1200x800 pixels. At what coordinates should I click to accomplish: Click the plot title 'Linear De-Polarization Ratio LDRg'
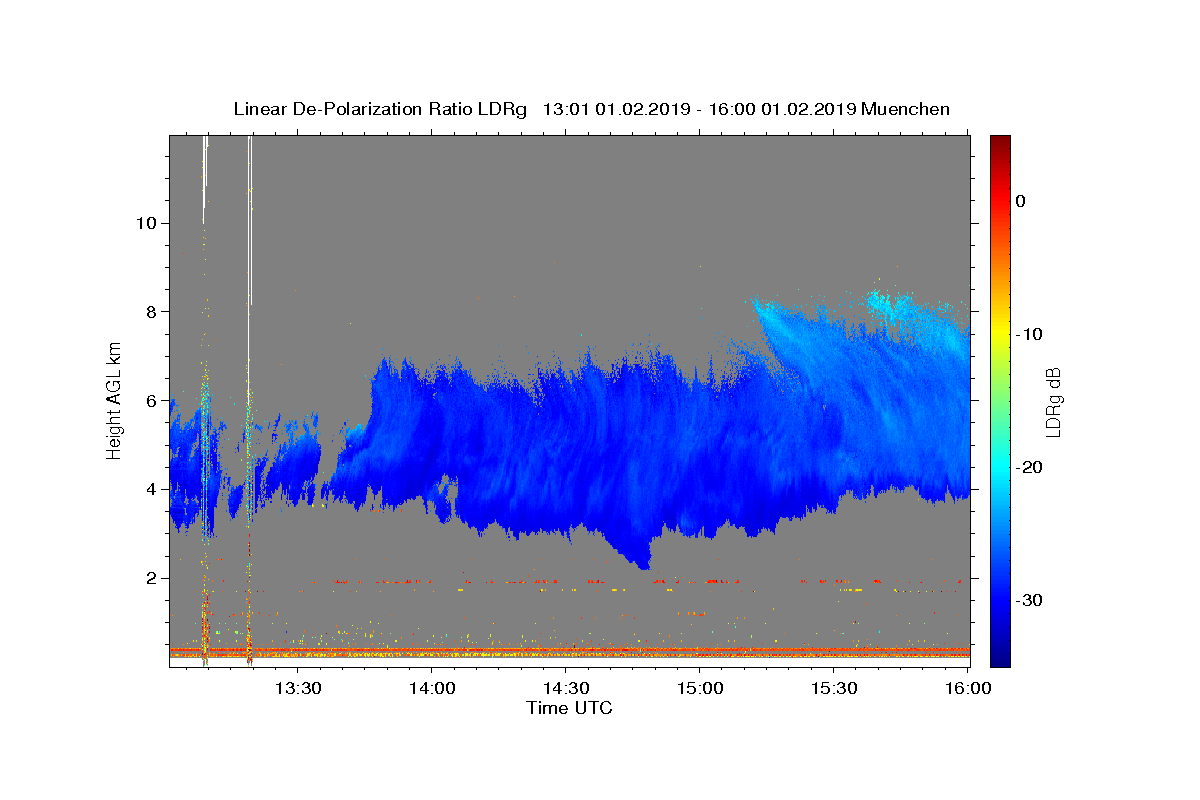point(380,109)
